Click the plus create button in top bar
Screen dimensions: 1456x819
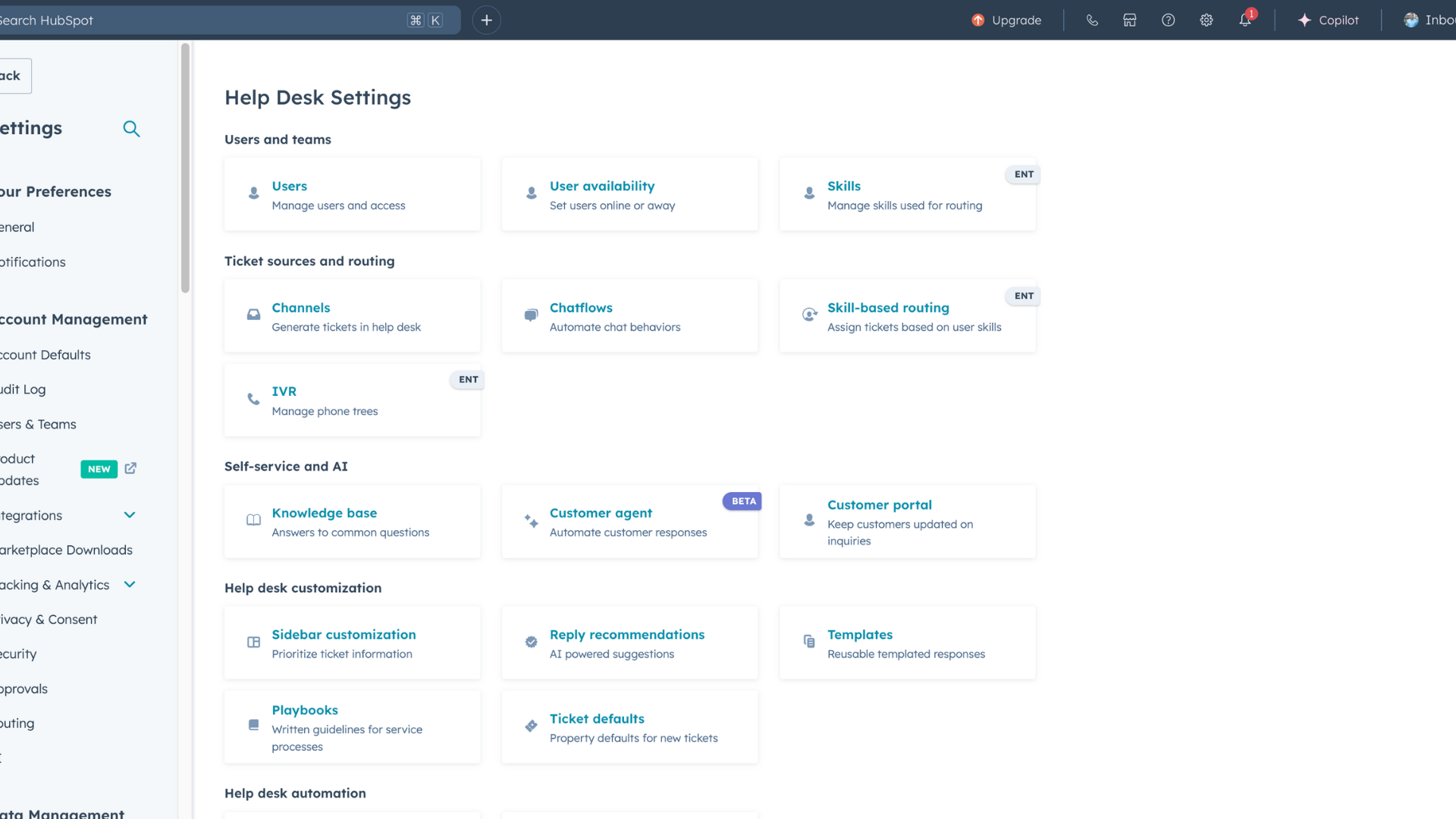tap(487, 20)
